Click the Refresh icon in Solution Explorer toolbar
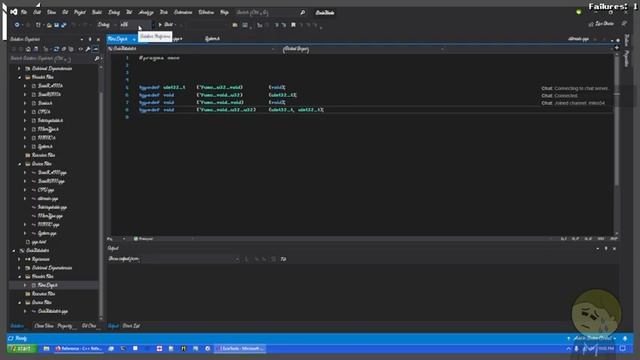 tap(56, 49)
